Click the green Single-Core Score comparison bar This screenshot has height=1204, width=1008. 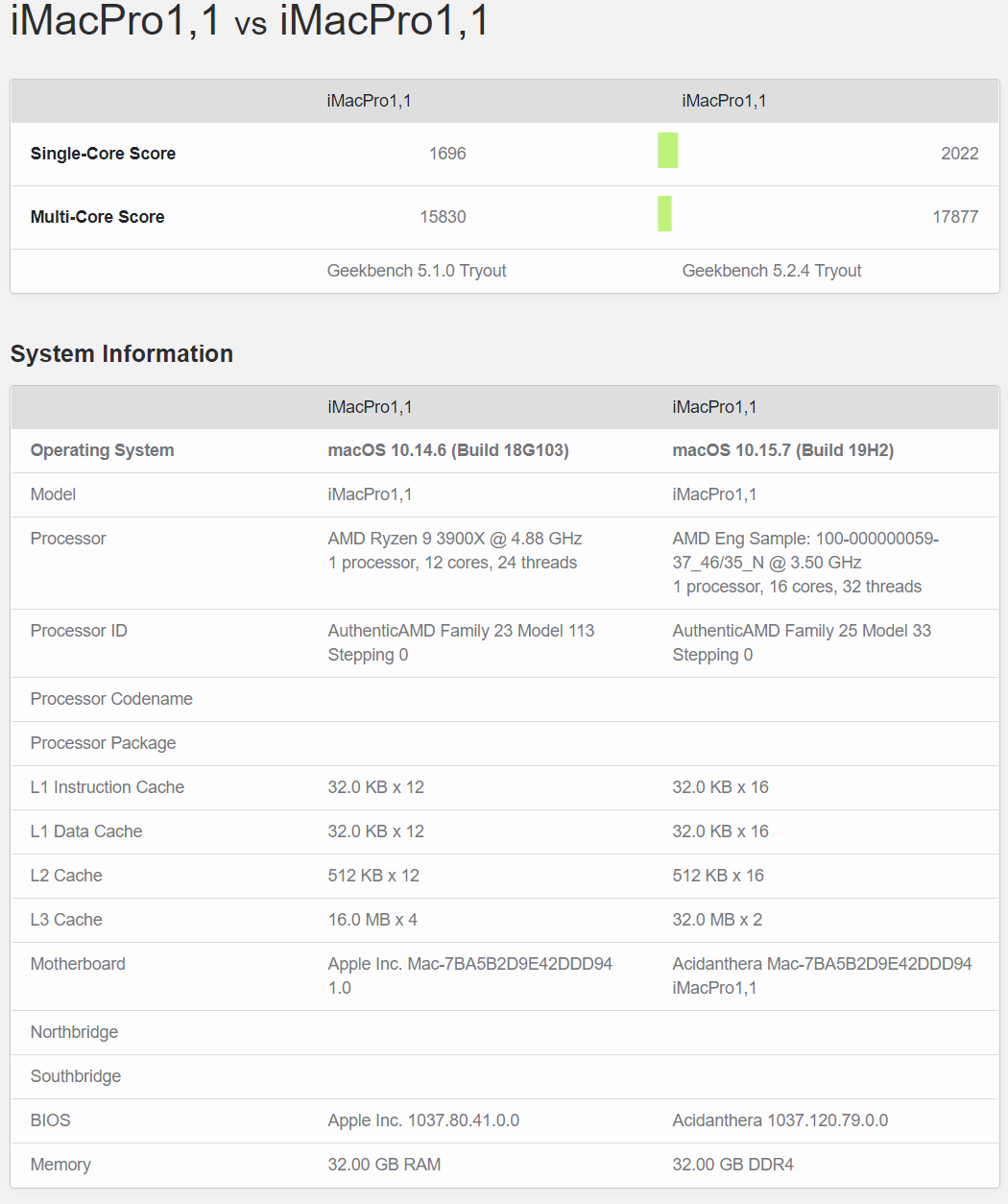(667, 151)
